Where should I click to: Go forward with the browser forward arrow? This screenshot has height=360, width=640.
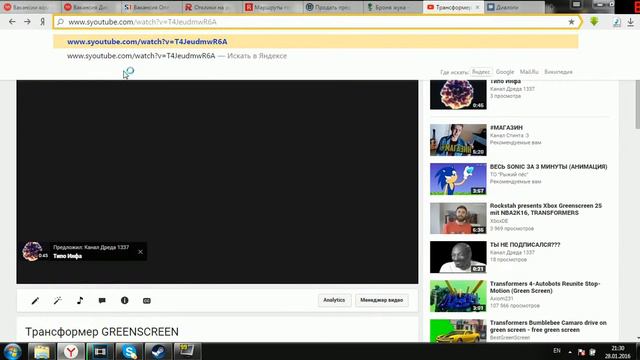click(27, 22)
